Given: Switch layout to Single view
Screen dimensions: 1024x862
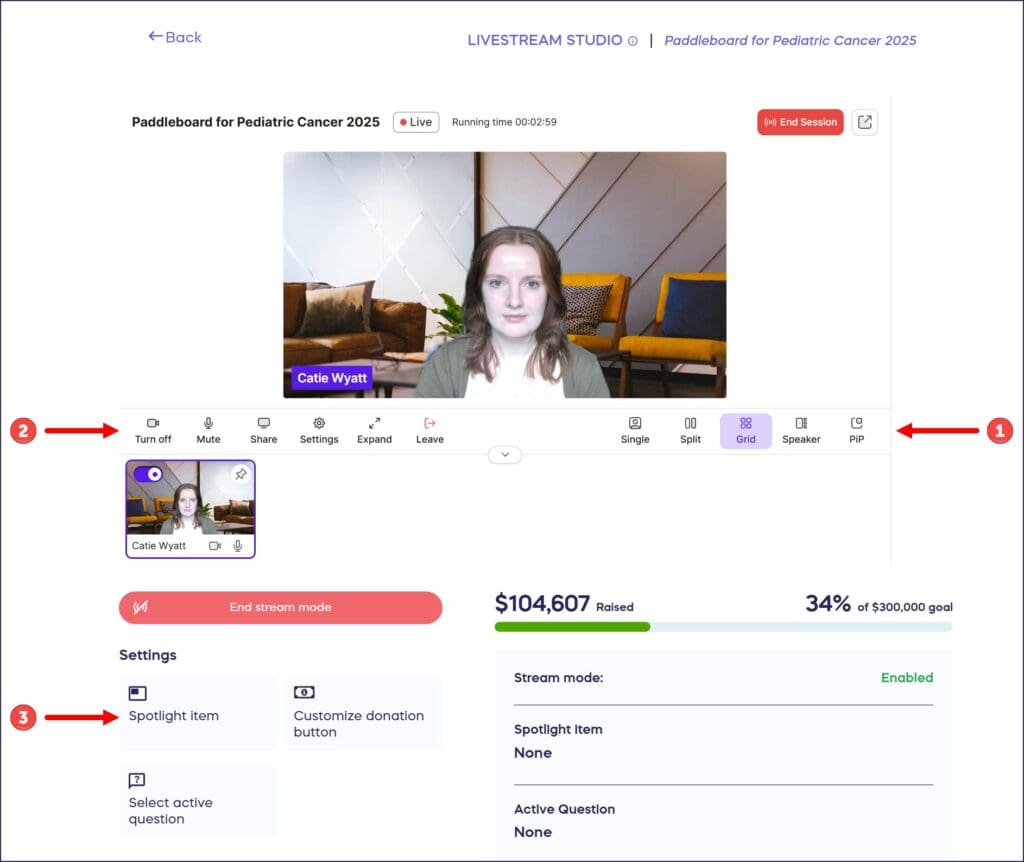Looking at the screenshot, I should pos(635,430).
